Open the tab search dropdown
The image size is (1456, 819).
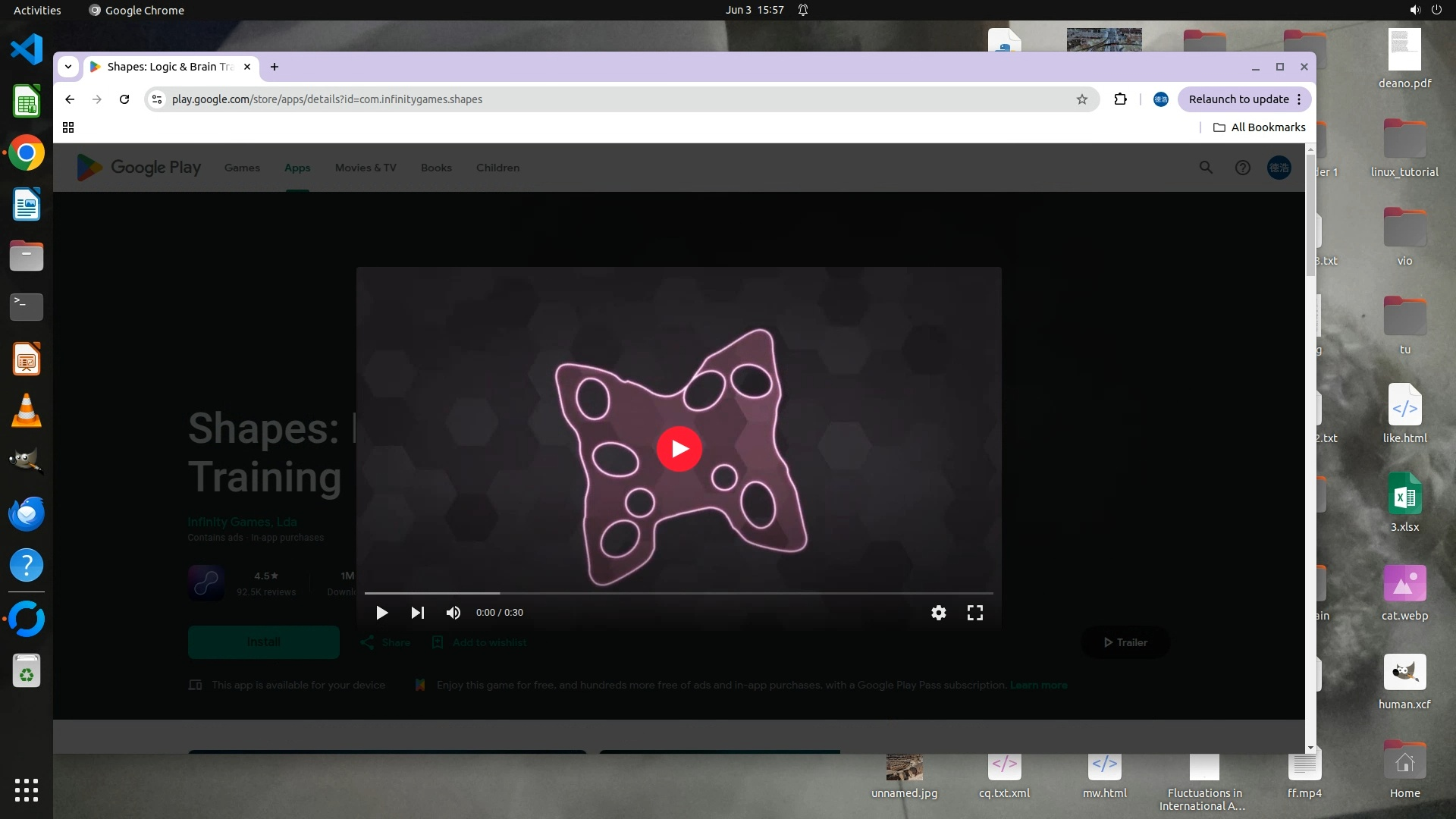tap(68, 67)
